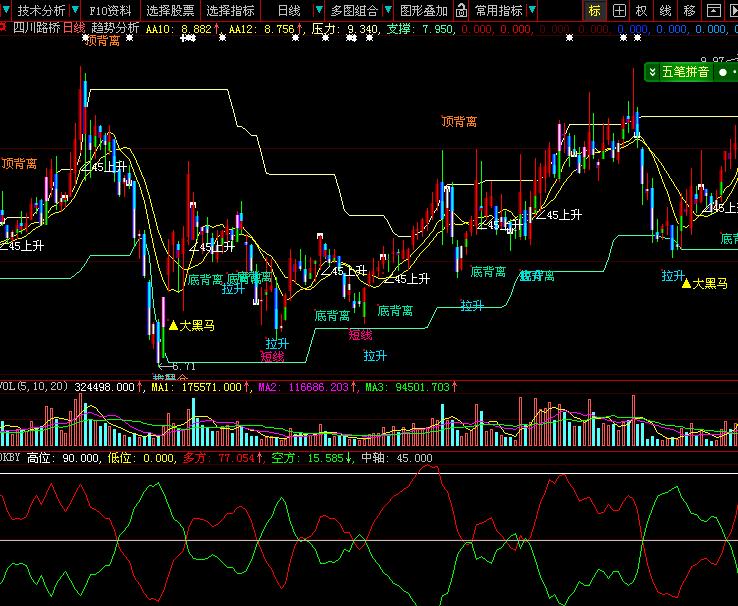738x606 pixels.
Task: Toggle the 标 indicator marker button
Action: (x=595, y=11)
